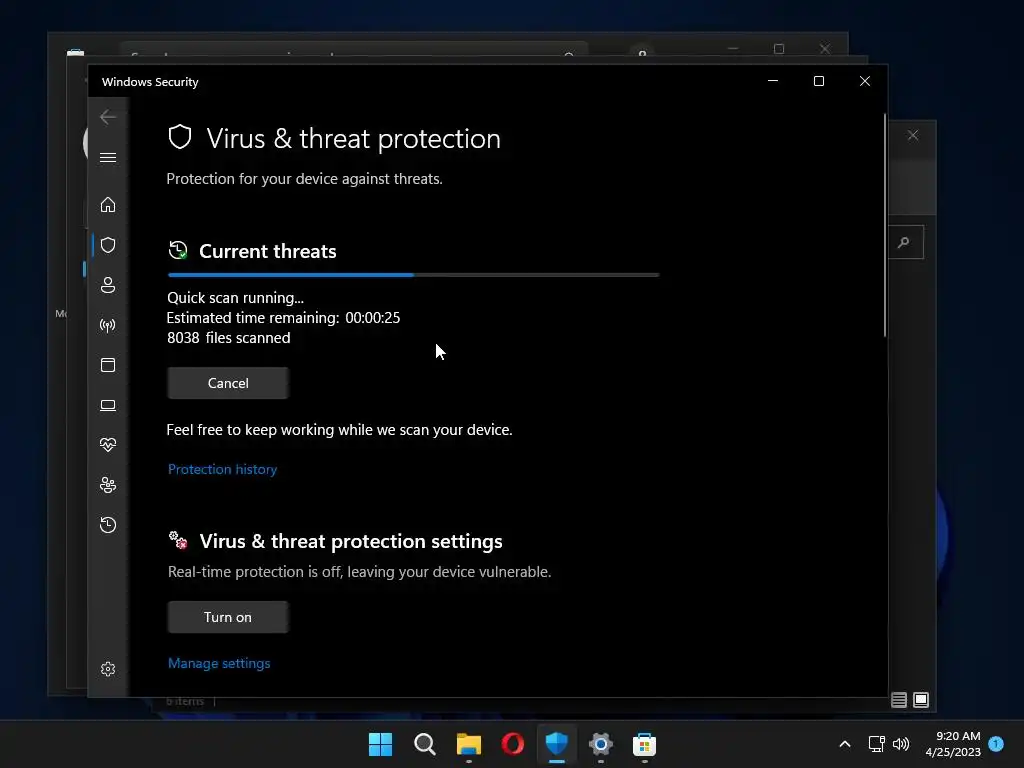Screen dimensions: 1024x768
Task: Open the network status tray icon
Action: pyautogui.click(x=876, y=744)
